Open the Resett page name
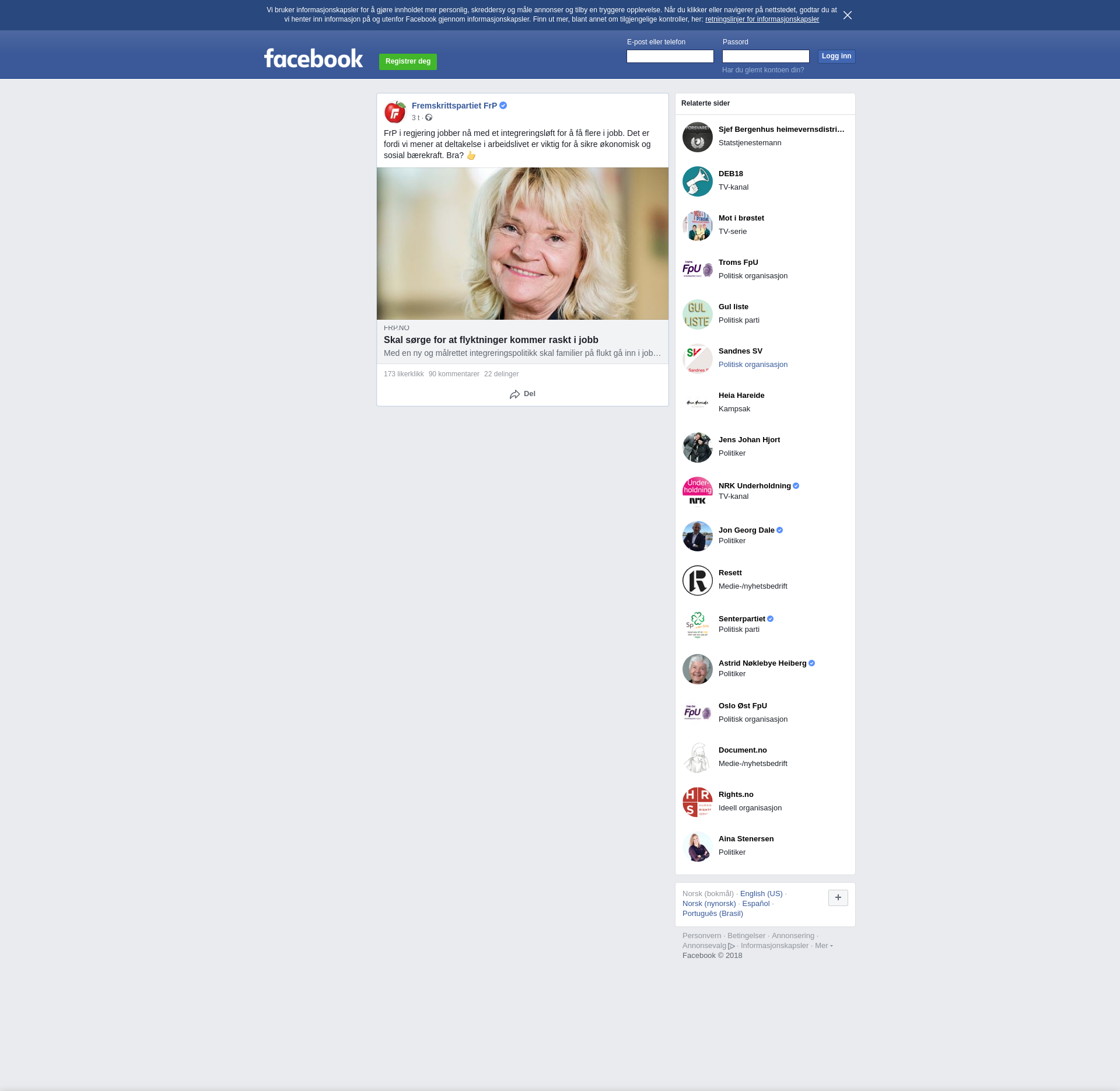This screenshot has height=1091, width=1120. point(730,573)
